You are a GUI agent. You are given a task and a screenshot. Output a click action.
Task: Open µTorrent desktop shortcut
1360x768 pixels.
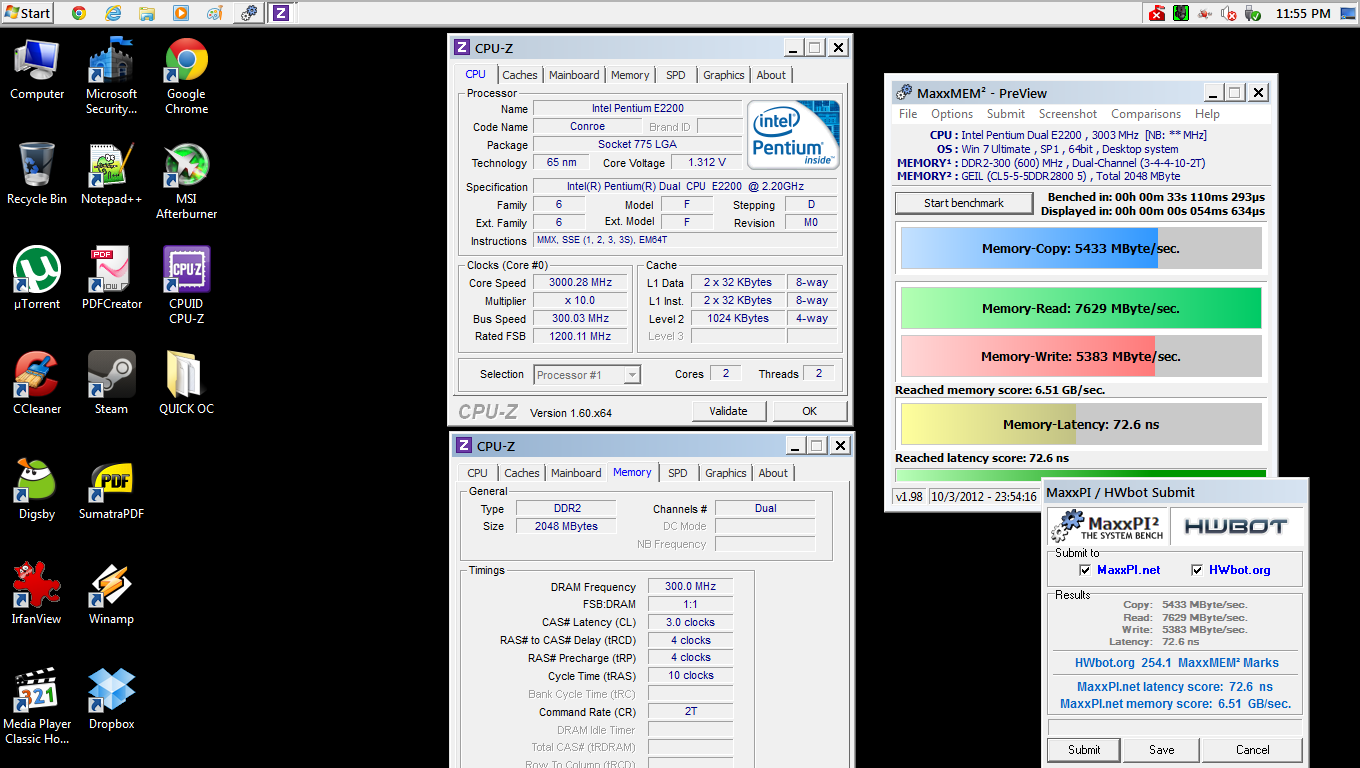pos(37,279)
